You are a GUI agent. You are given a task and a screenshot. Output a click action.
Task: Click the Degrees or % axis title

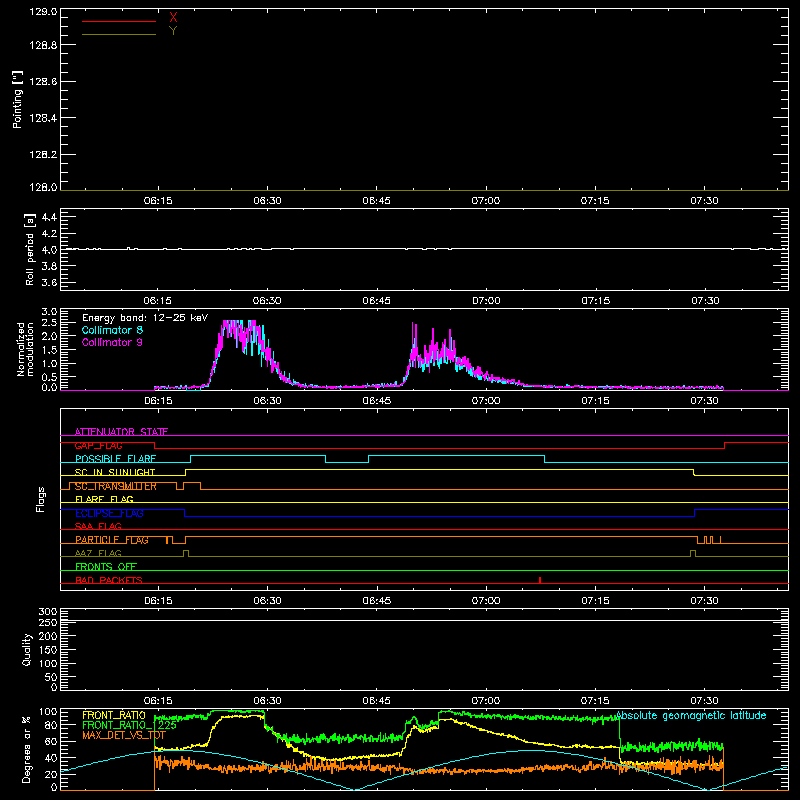[27, 749]
